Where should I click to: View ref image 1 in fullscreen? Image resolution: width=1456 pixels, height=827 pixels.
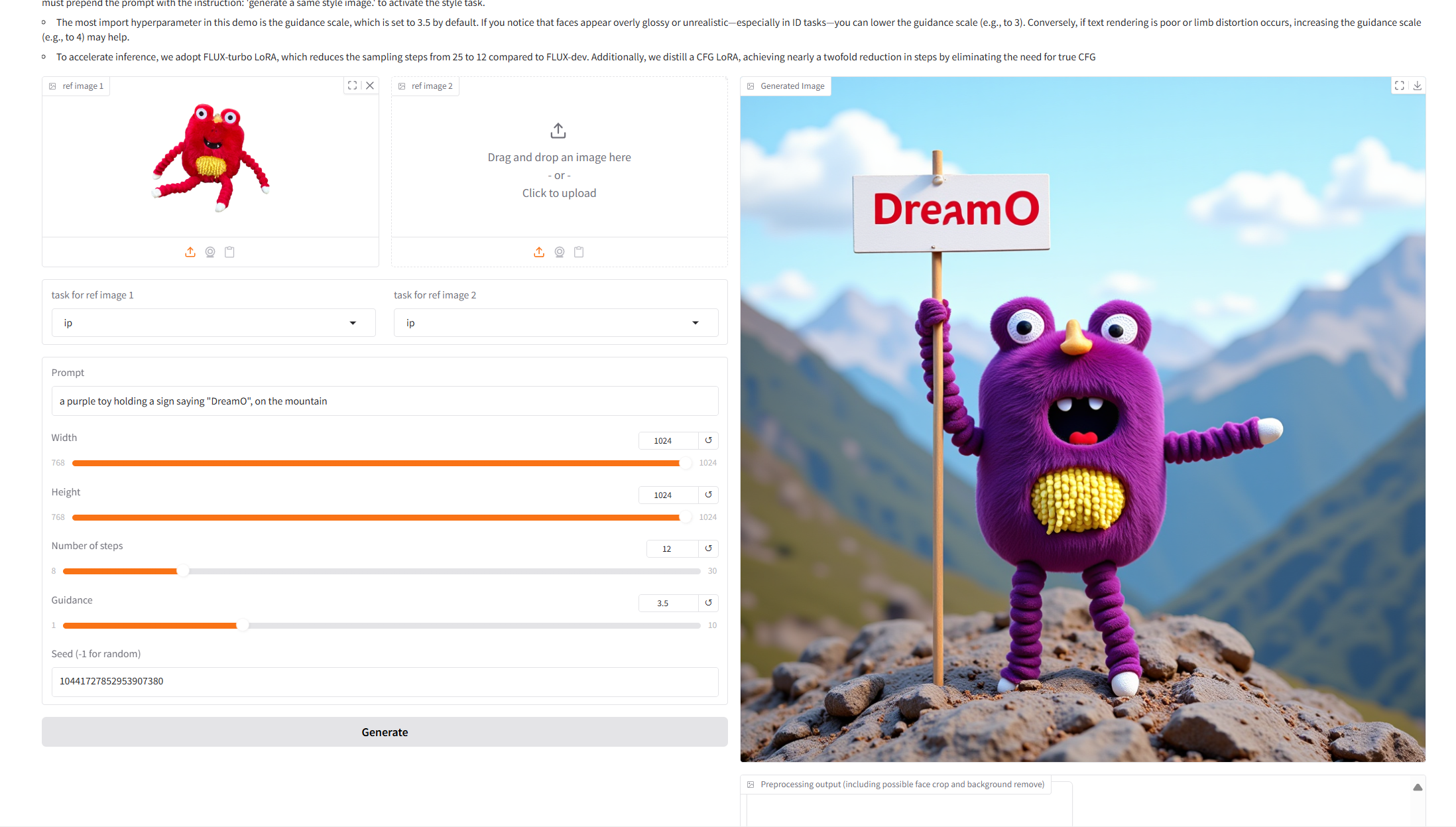pos(353,86)
